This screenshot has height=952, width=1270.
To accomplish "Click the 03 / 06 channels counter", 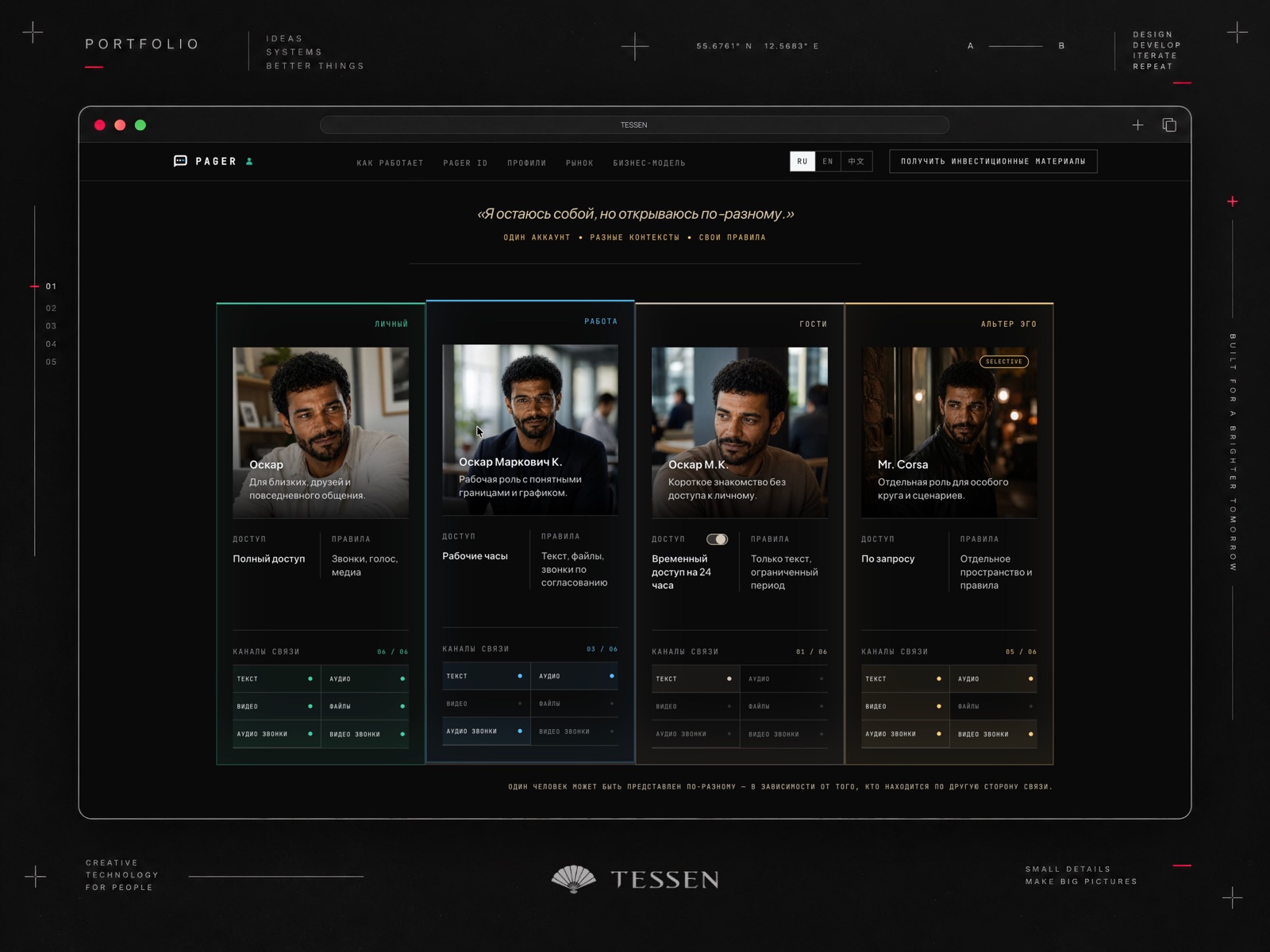I will [602, 649].
